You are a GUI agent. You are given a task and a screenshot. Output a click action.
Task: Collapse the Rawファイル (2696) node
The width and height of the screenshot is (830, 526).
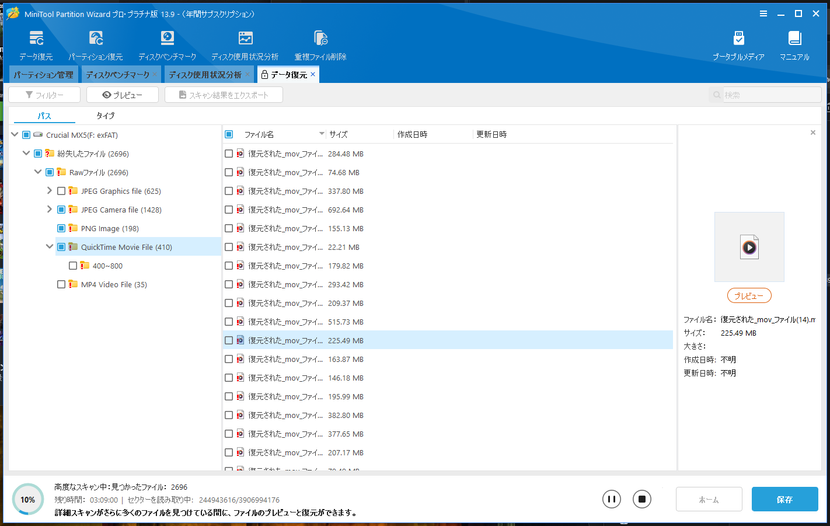tap(38, 172)
